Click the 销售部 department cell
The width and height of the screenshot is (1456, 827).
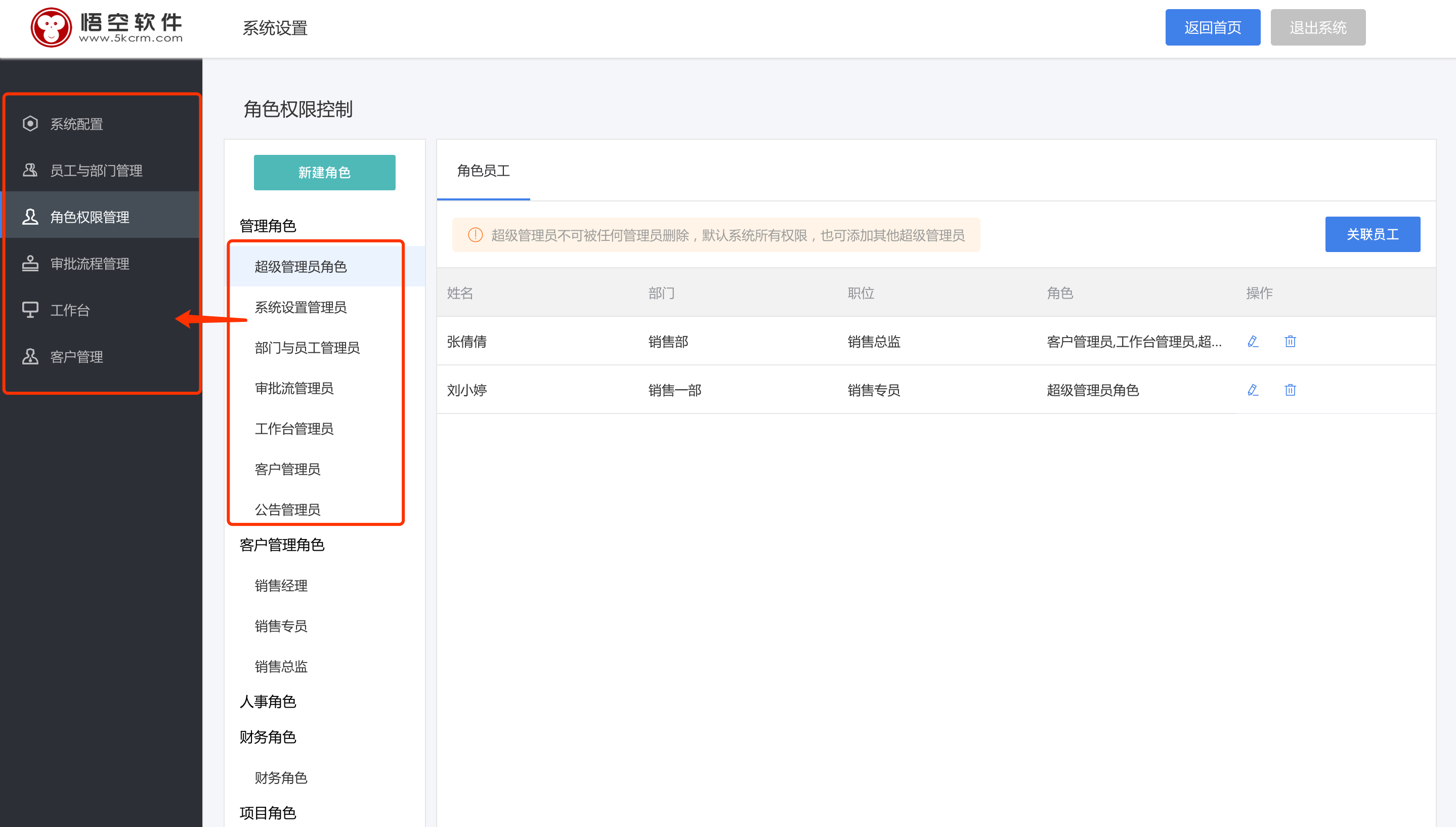coord(668,341)
